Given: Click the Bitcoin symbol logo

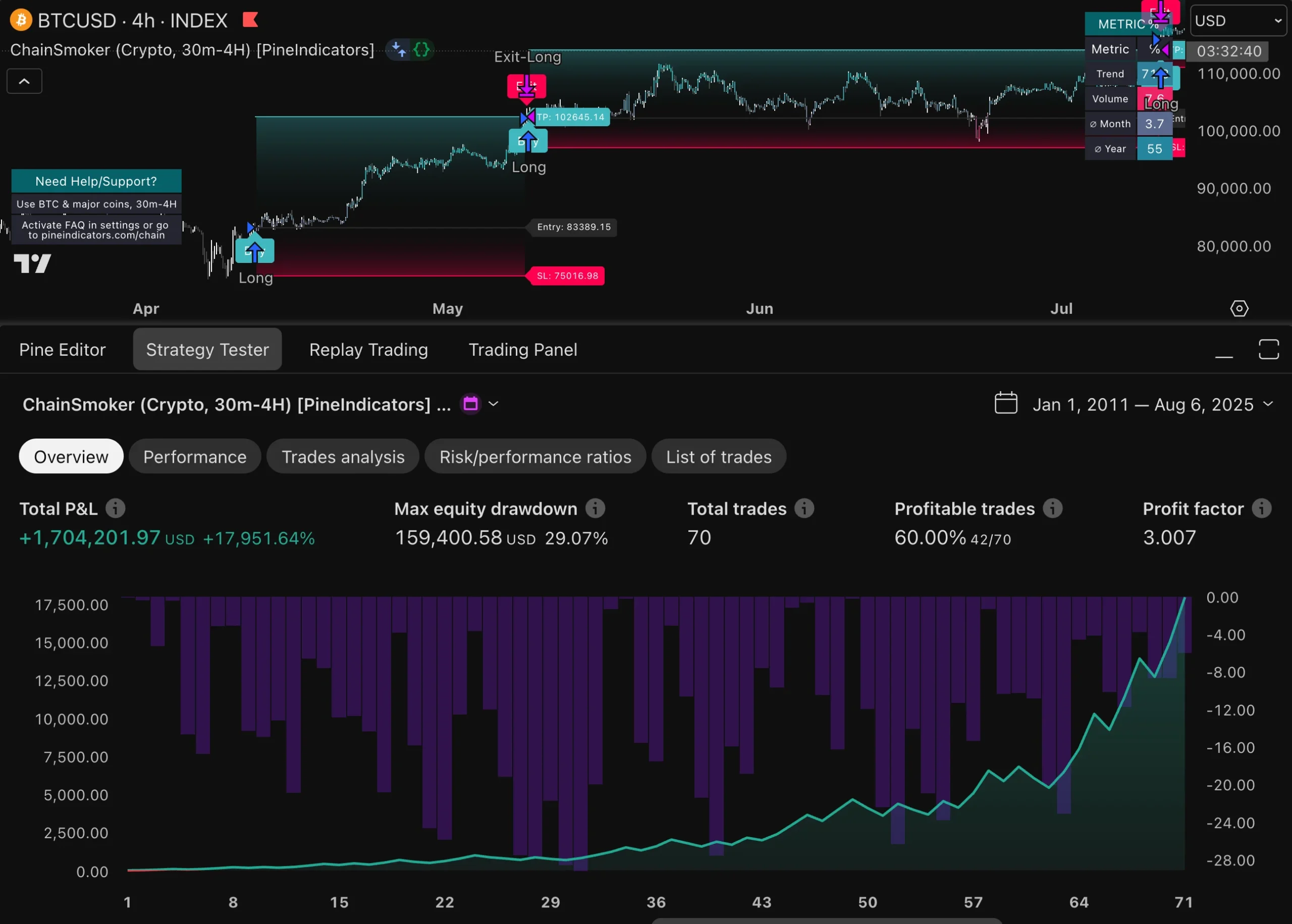Looking at the screenshot, I should click(22, 21).
